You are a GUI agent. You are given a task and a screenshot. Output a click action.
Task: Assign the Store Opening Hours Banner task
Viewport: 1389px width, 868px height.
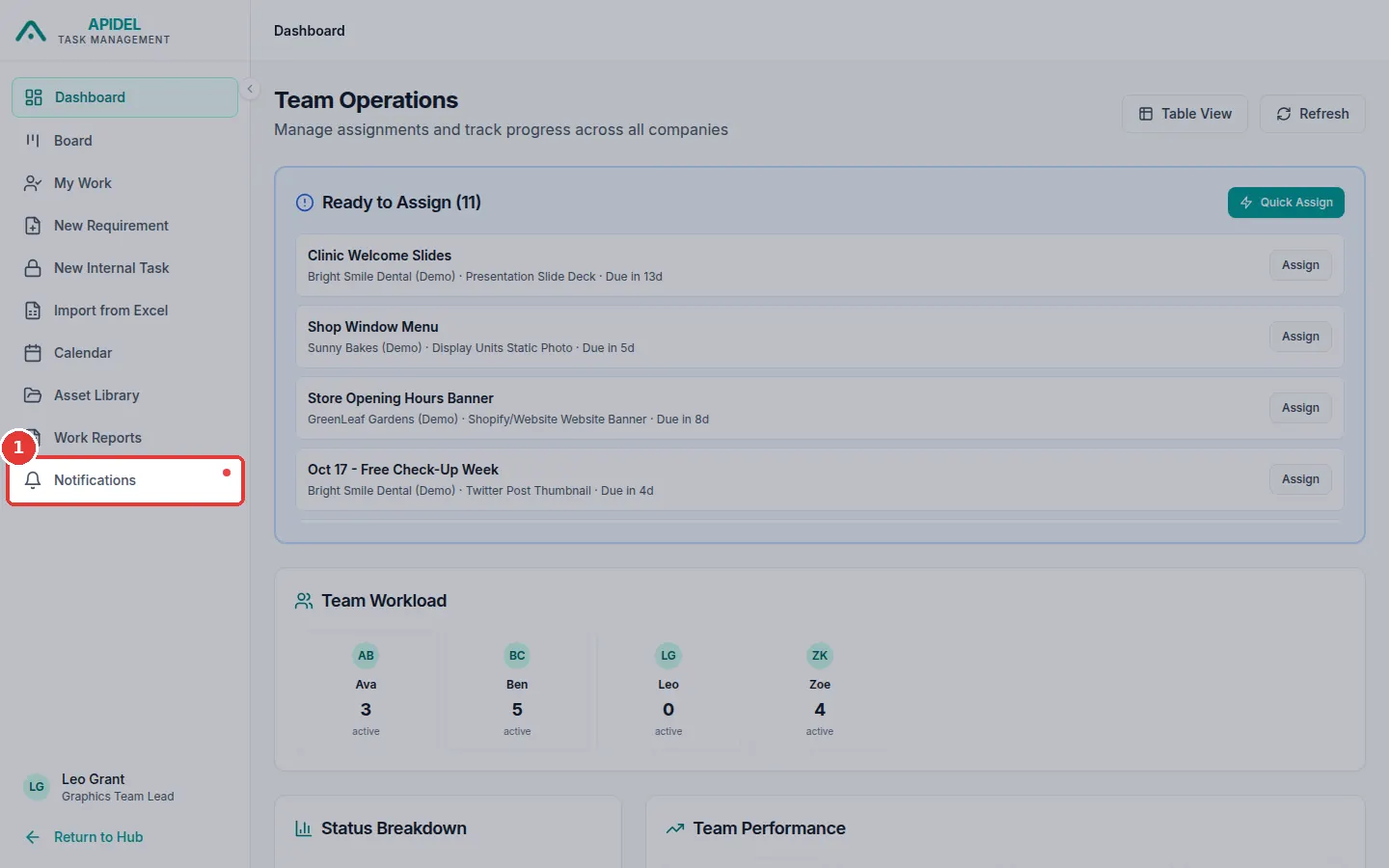(x=1300, y=408)
